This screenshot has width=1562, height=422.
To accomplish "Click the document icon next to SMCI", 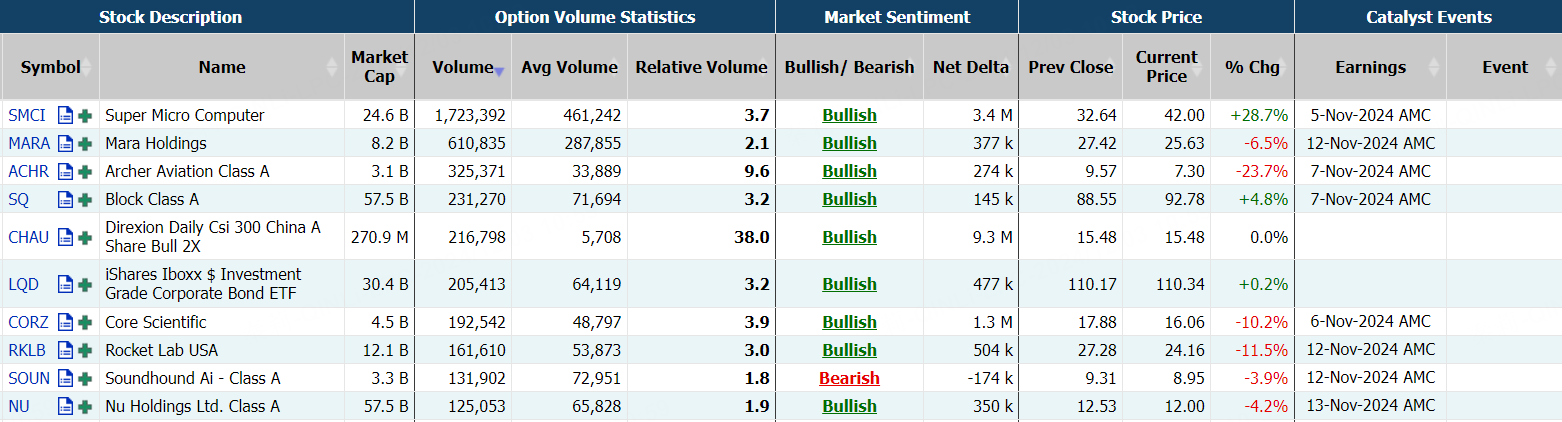I will point(66,115).
